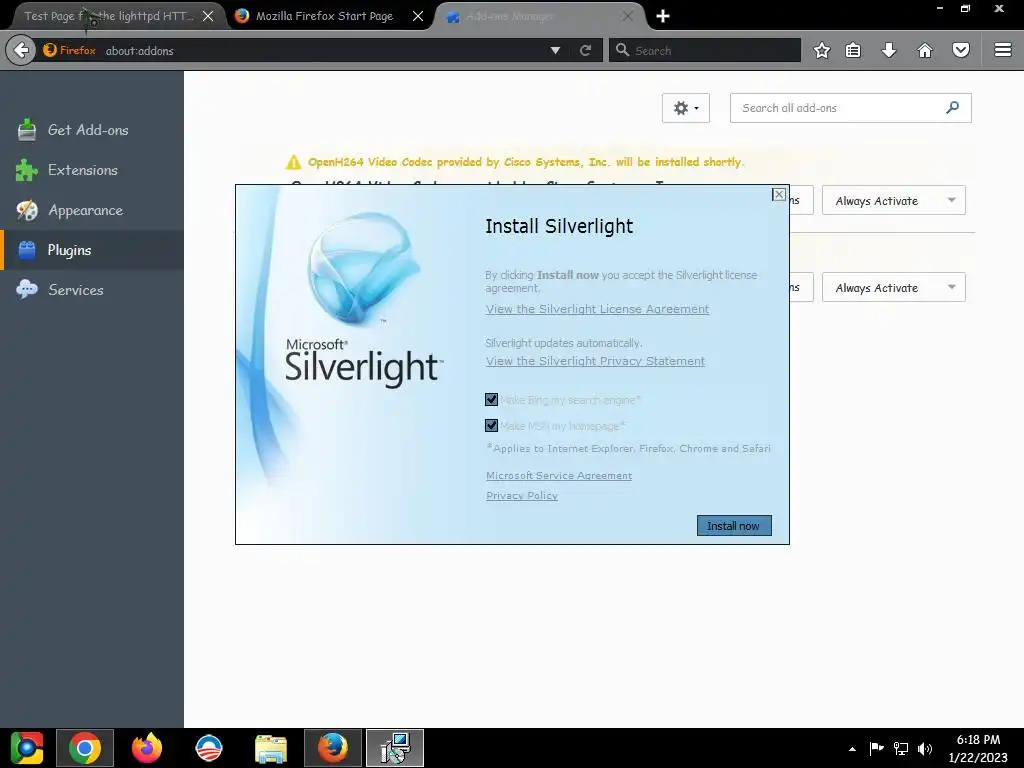Close the Mozilla Firefox Start Page tab

point(418,16)
